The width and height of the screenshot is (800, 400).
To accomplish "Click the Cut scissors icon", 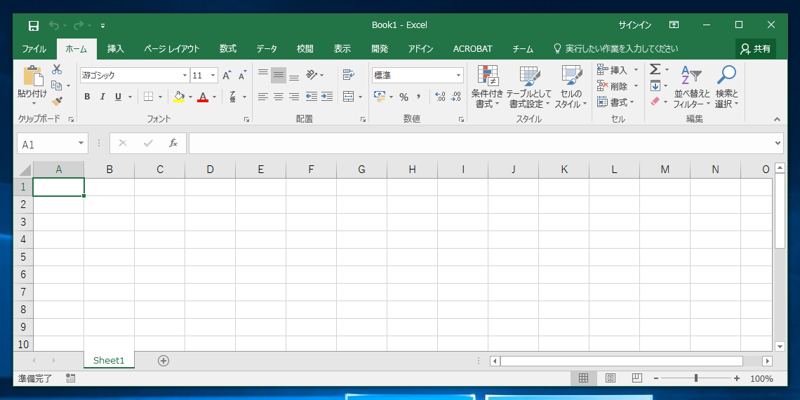I will tap(57, 69).
